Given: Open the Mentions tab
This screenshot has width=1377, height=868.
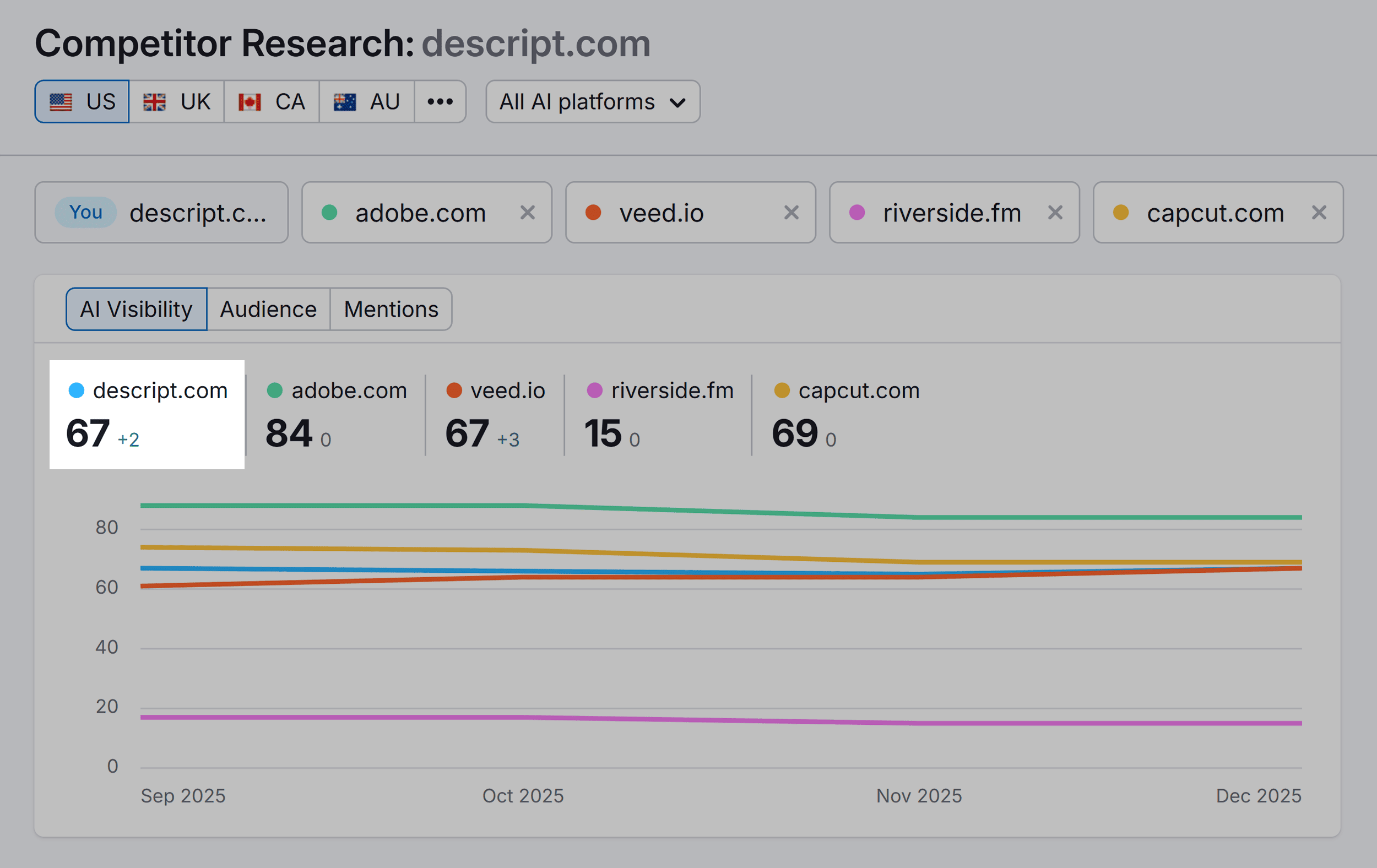Looking at the screenshot, I should (x=391, y=309).
